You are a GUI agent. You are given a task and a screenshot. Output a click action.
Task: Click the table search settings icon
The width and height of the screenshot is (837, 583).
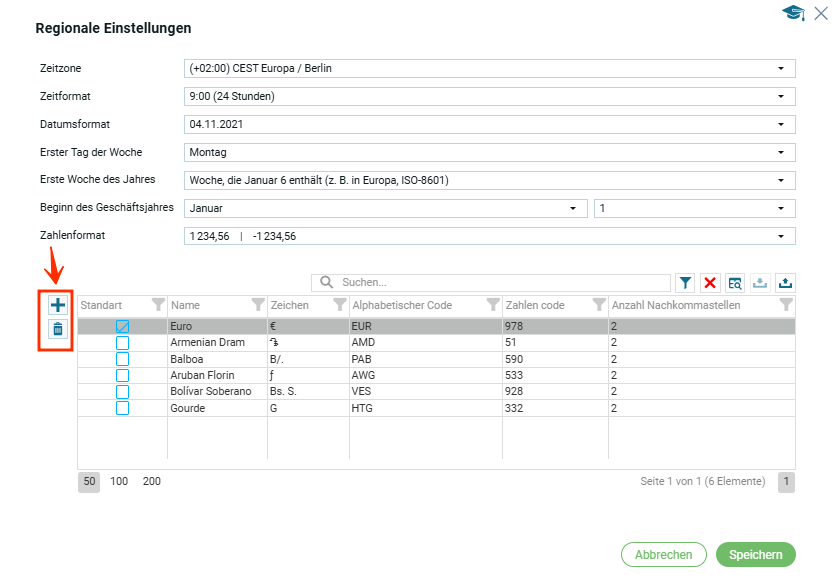(x=735, y=283)
